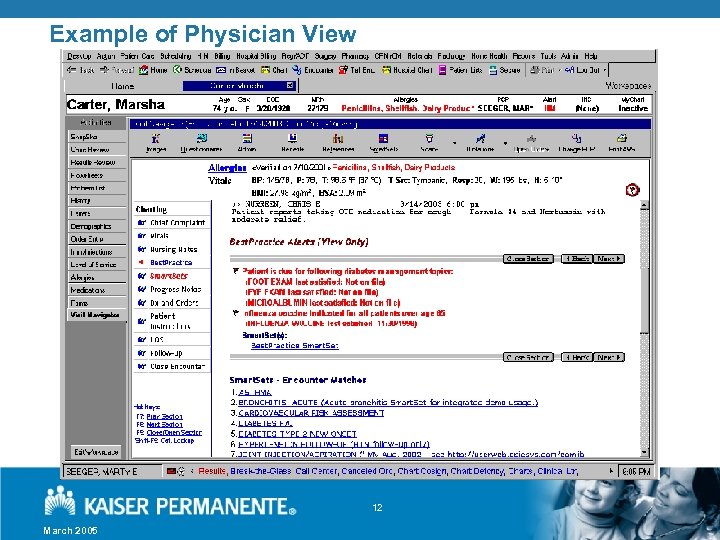
Task: Open Hospital Chart from the toolbar
Action: 386,70
